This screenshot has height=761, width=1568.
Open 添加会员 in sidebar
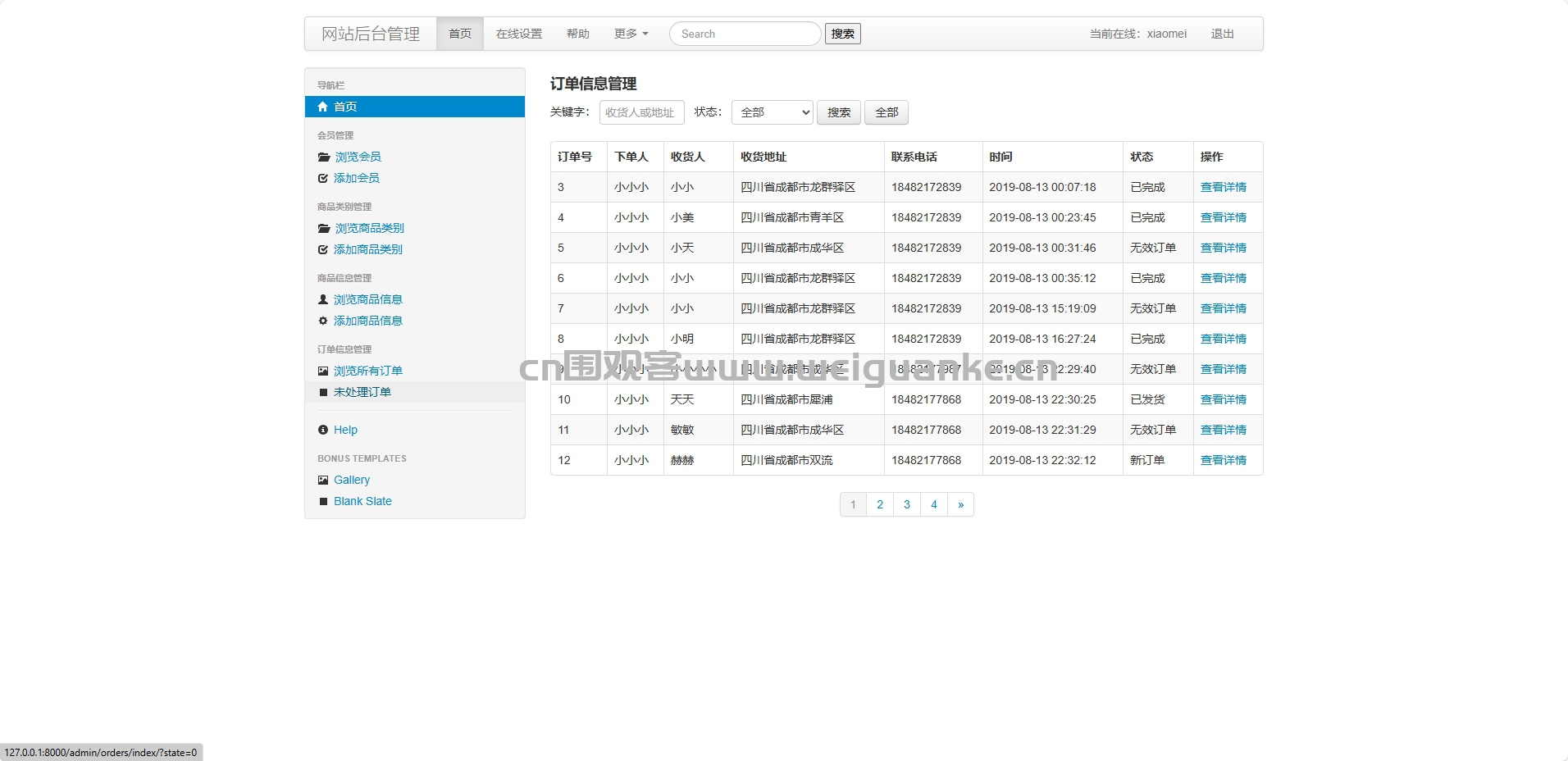357,178
